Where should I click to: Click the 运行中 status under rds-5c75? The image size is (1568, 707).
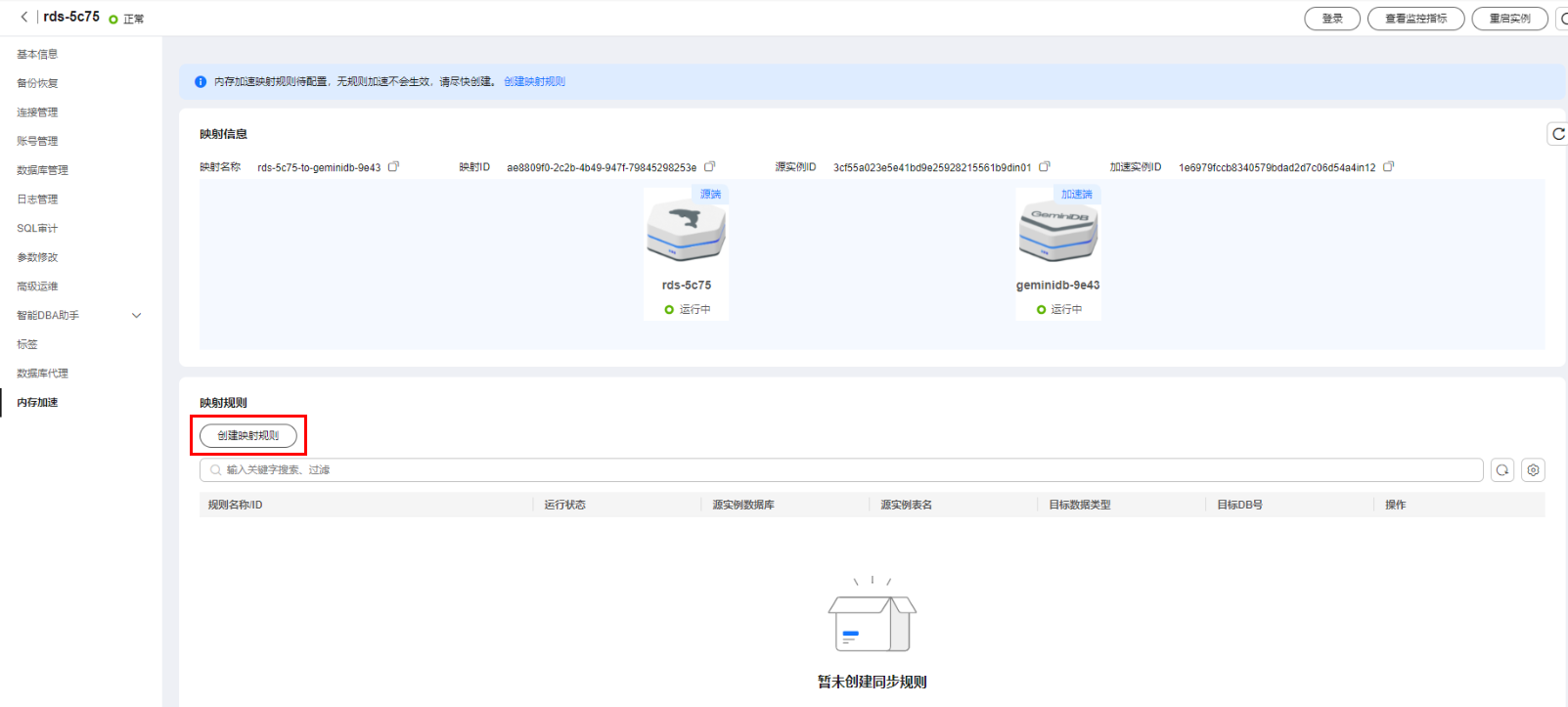pos(688,309)
